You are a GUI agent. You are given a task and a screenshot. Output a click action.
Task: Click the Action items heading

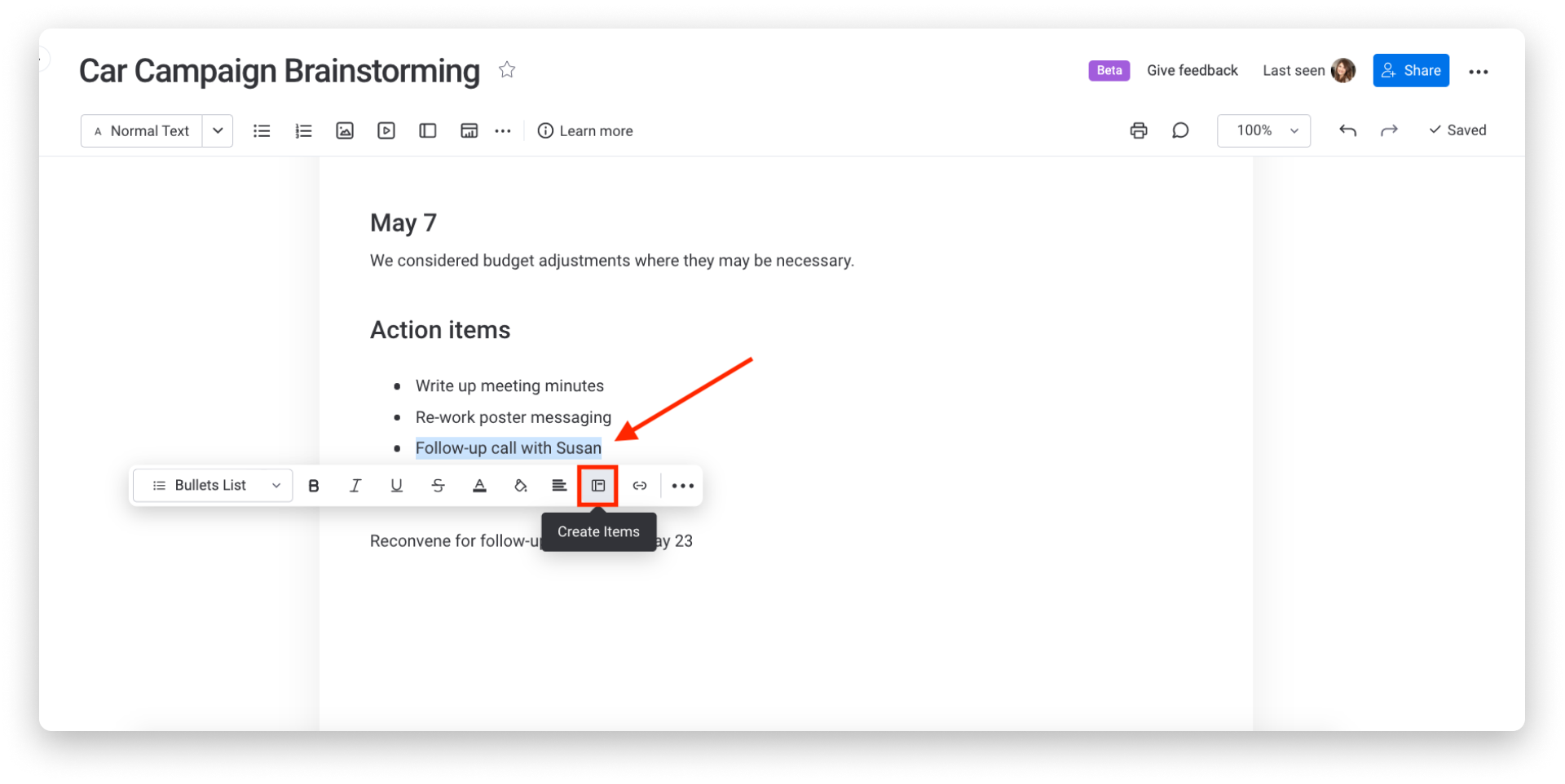(440, 330)
